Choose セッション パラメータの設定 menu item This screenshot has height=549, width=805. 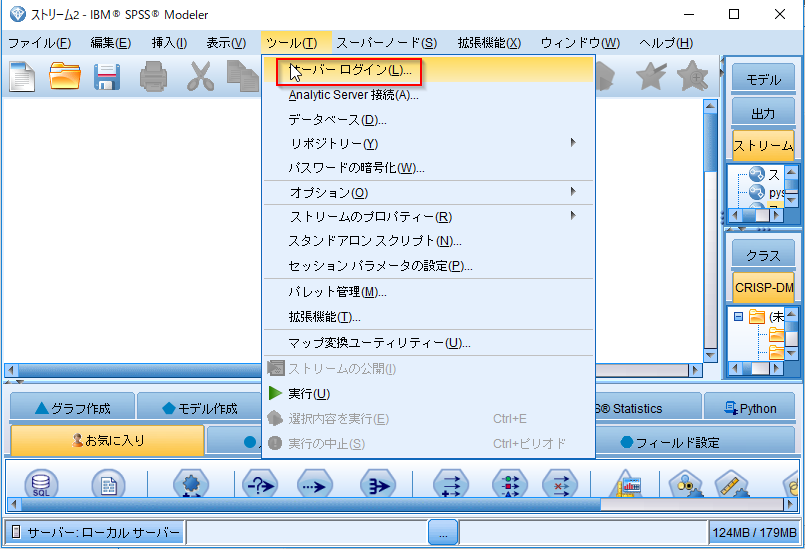point(429,266)
